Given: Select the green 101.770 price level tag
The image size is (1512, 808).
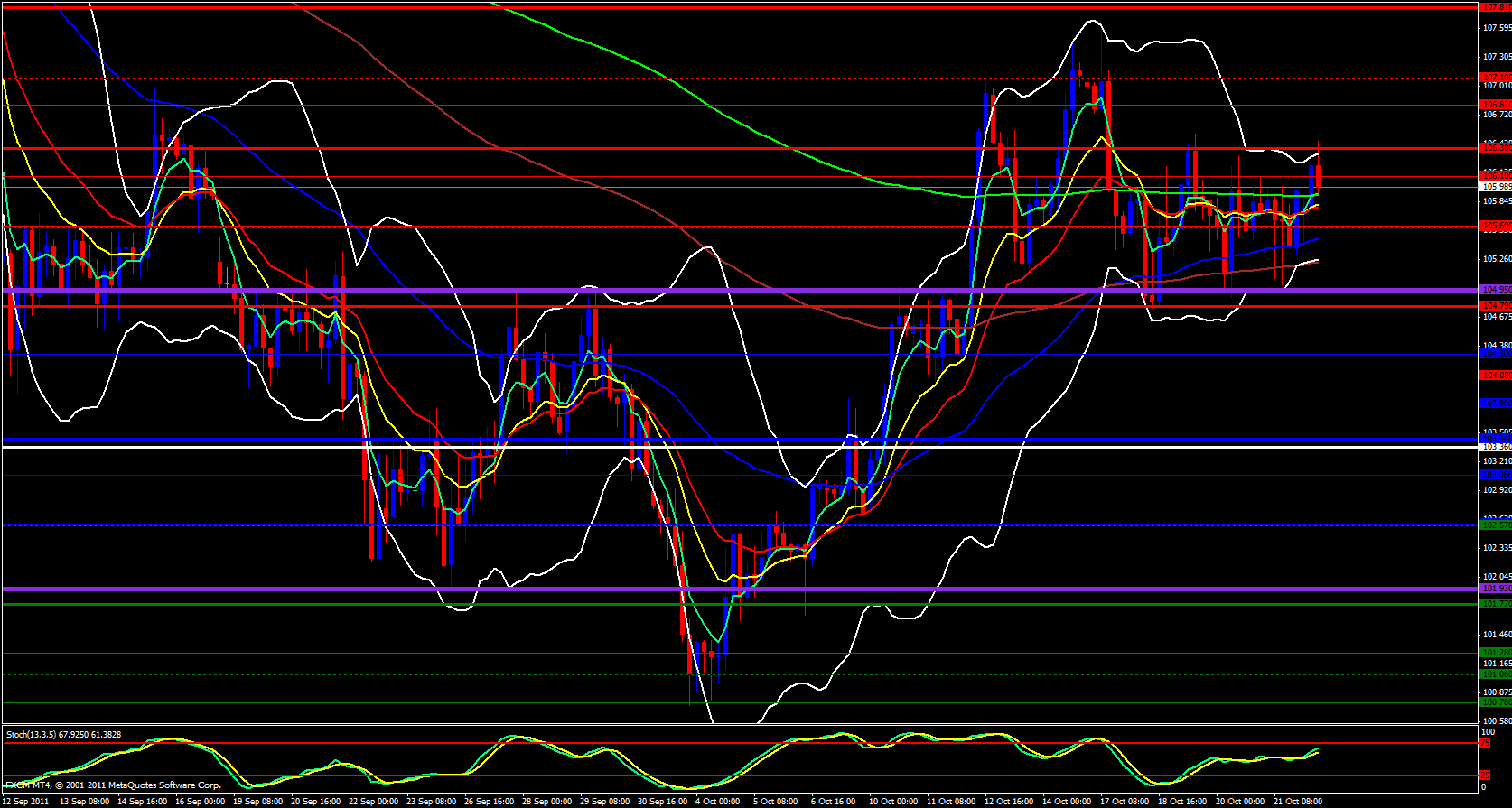Looking at the screenshot, I should pos(1495,604).
